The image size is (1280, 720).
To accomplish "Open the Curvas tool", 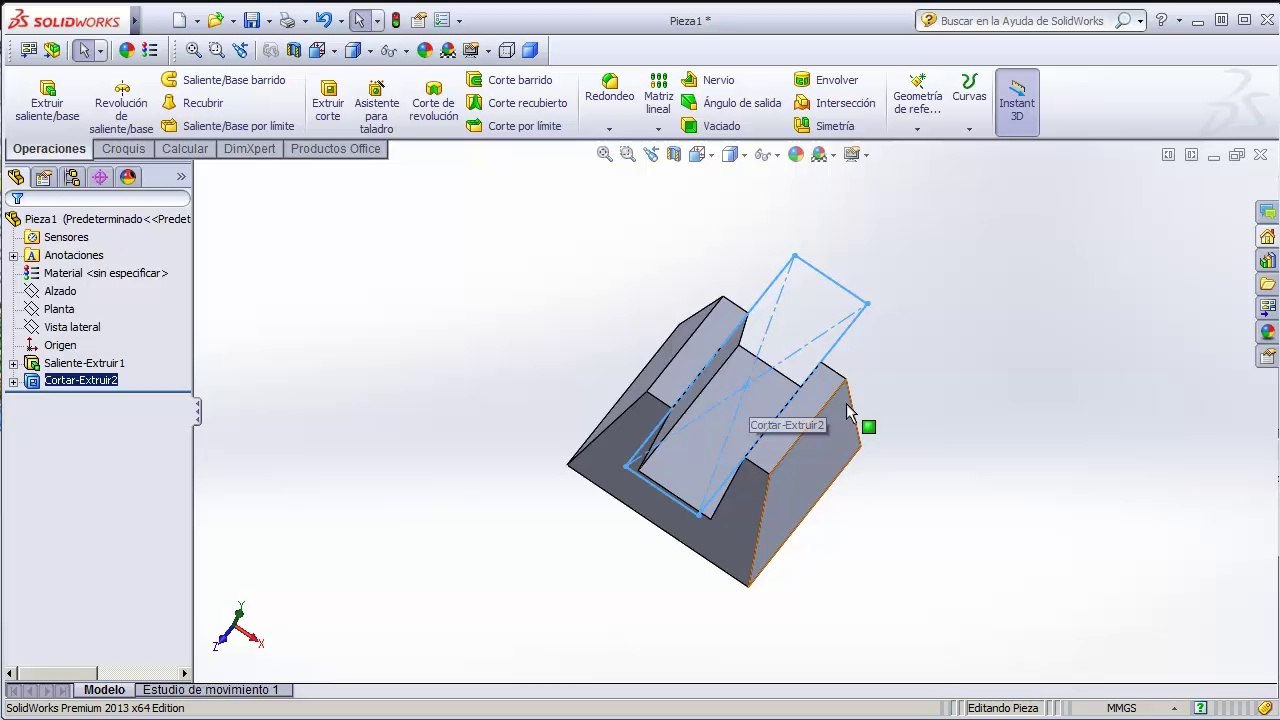I will coord(969,88).
